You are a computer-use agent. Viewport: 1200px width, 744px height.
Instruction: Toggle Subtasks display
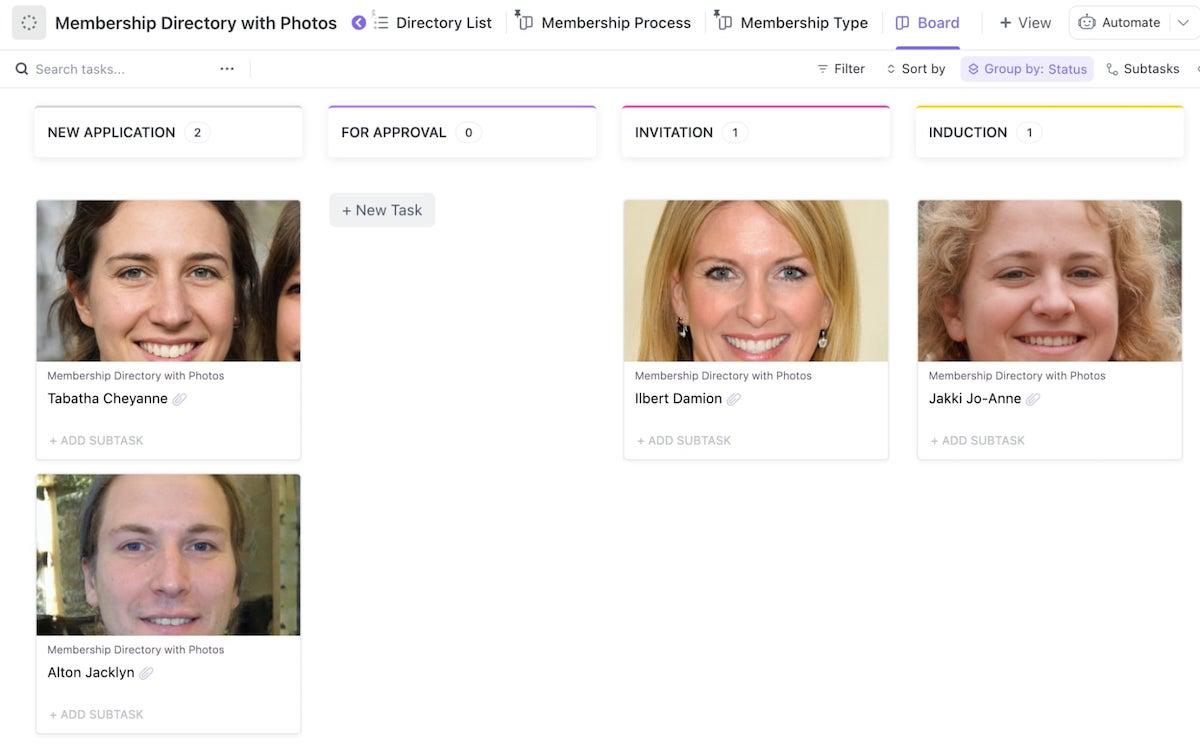click(x=1142, y=69)
